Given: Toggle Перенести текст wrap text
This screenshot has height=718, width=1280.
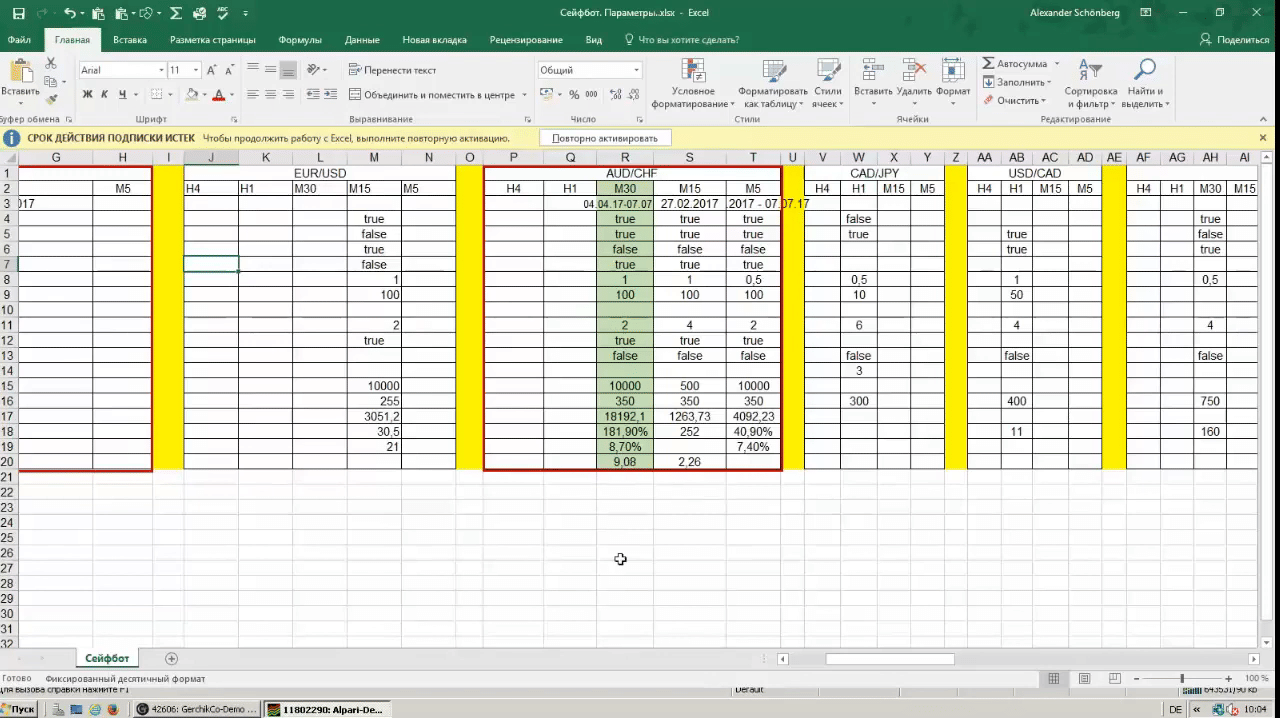Looking at the screenshot, I should pos(392,70).
